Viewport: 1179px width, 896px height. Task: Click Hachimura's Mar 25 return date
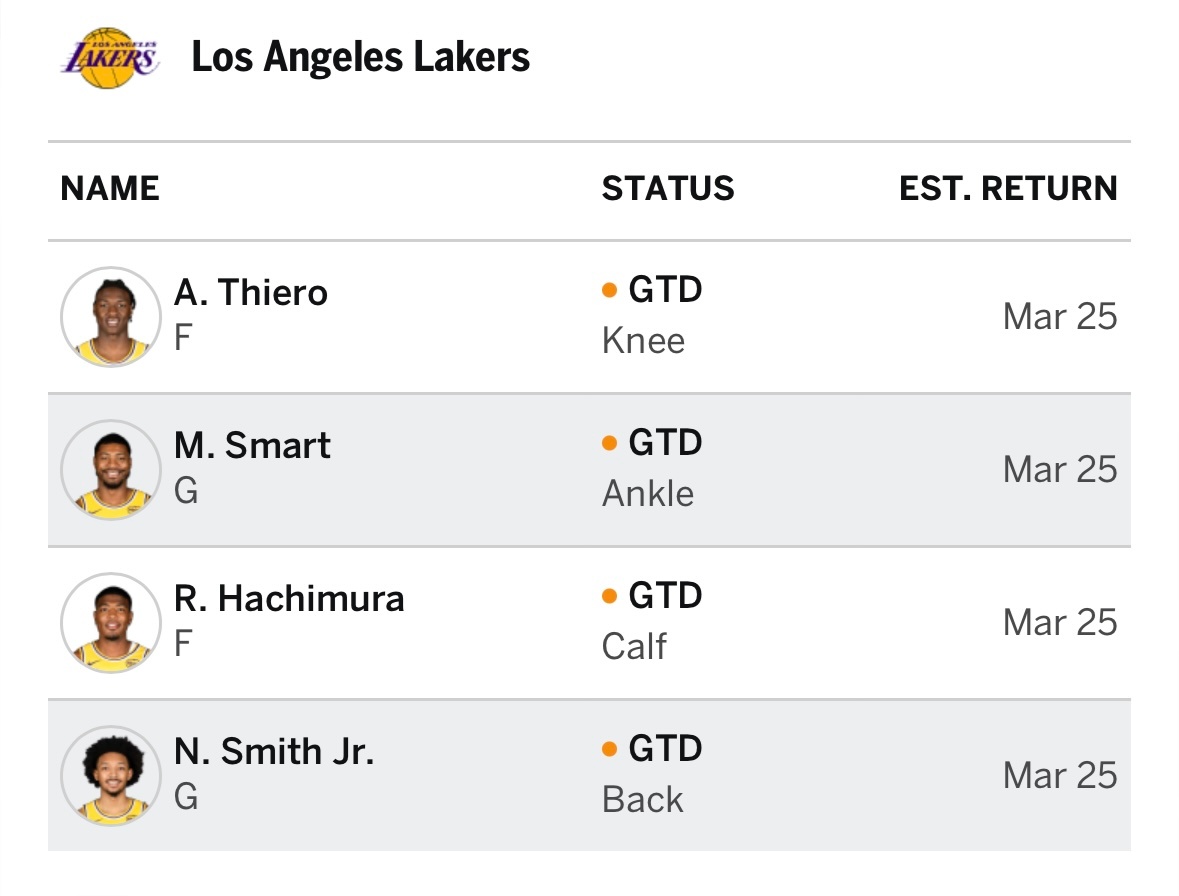pos(1060,623)
